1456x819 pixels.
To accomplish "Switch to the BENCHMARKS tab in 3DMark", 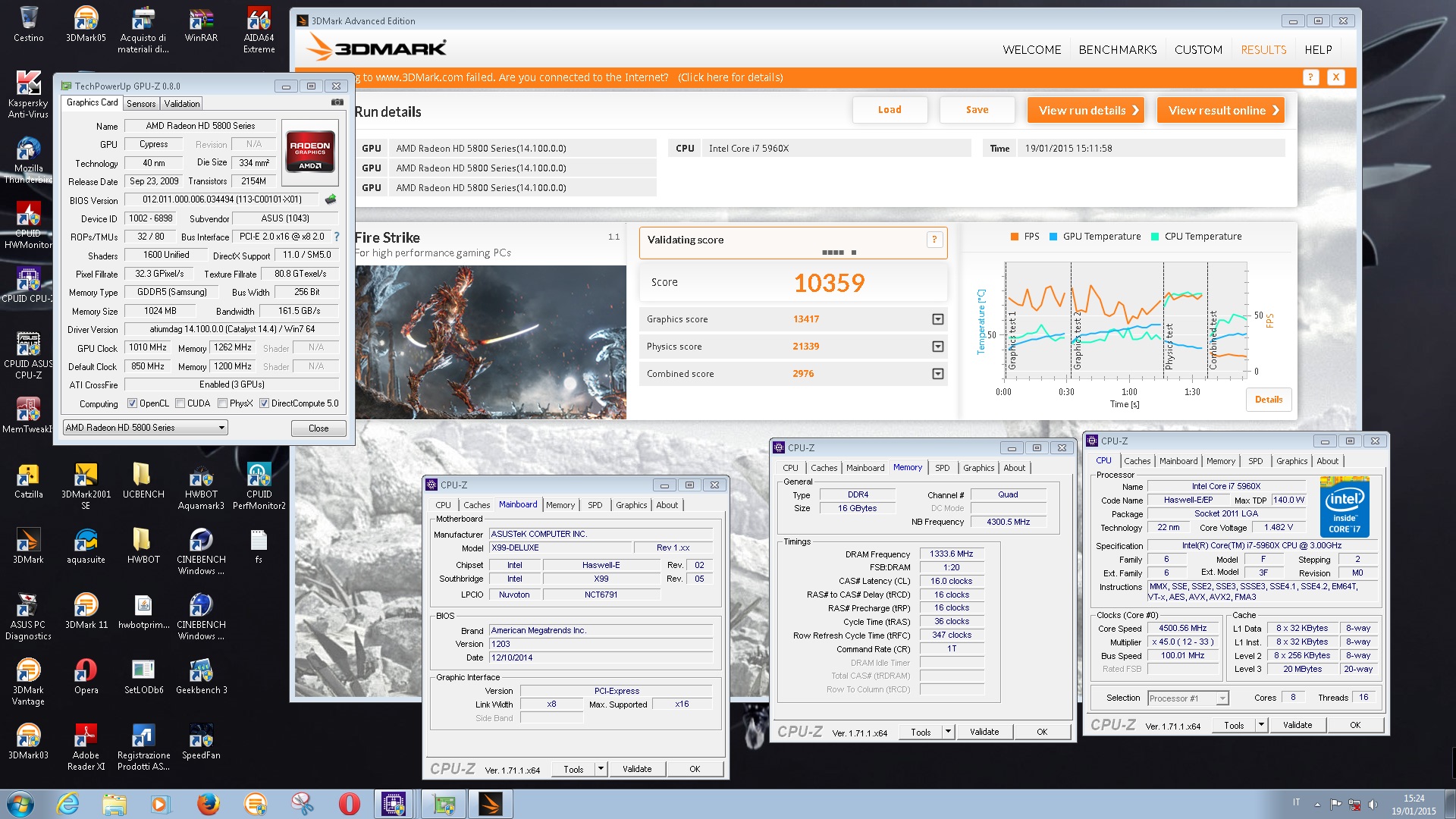I will [x=1118, y=50].
